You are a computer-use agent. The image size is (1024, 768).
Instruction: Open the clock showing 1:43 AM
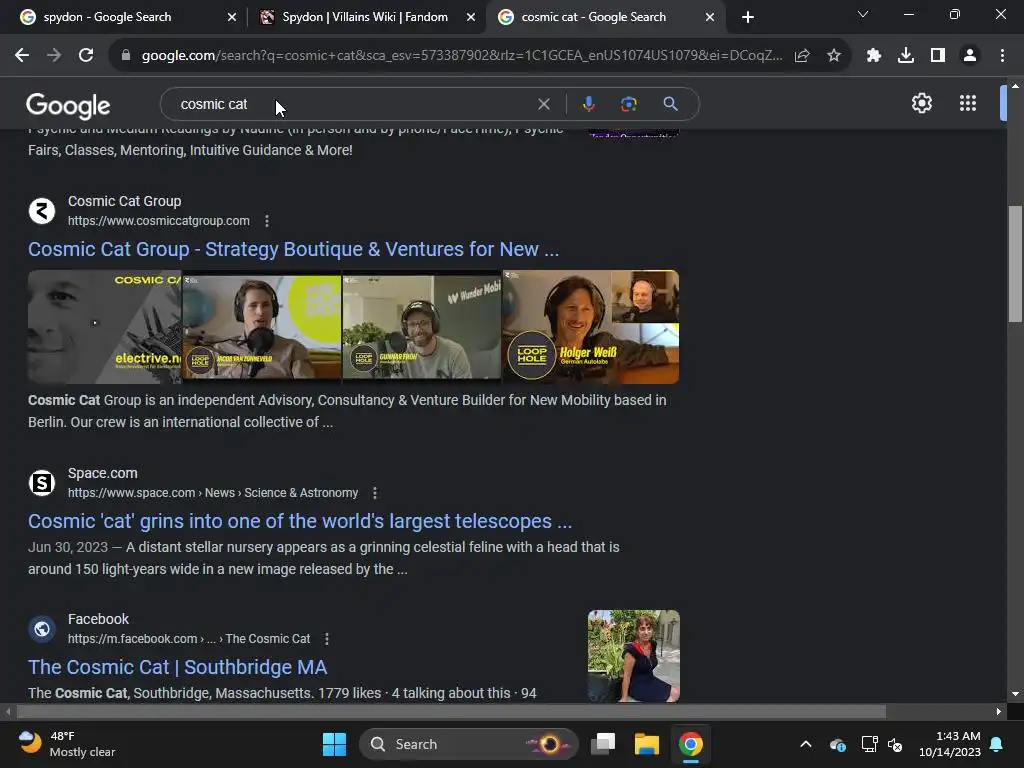point(949,744)
